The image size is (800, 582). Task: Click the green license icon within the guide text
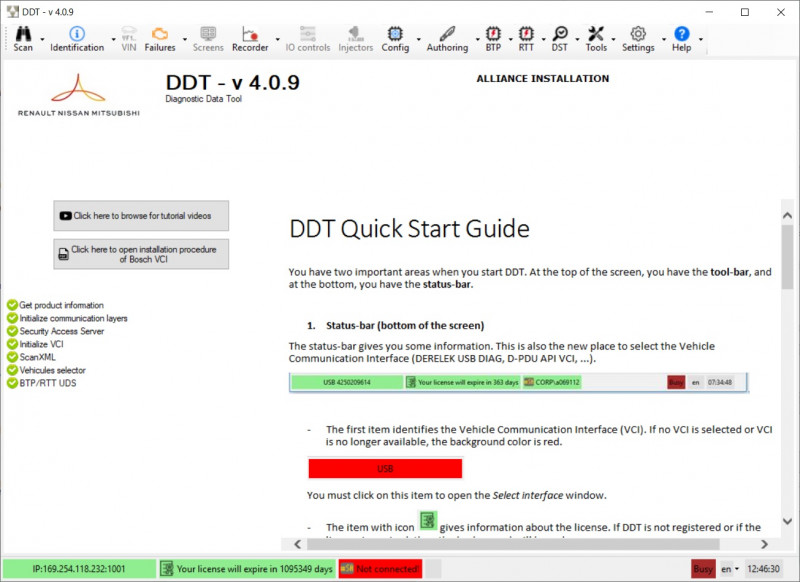click(428, 521)
